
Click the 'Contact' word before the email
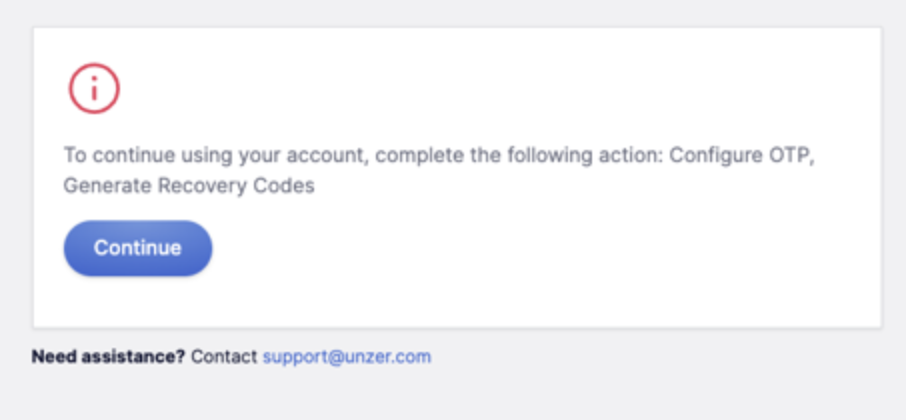[x=224, y=356]
